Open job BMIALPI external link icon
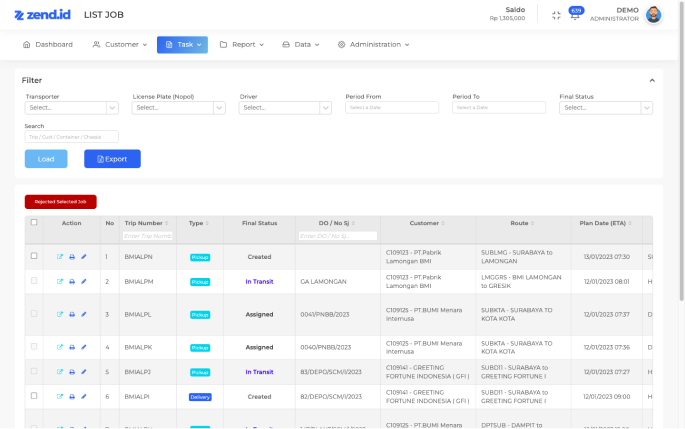Image resolution: width=685 pixels, height=429 pixels. (60, 397)
